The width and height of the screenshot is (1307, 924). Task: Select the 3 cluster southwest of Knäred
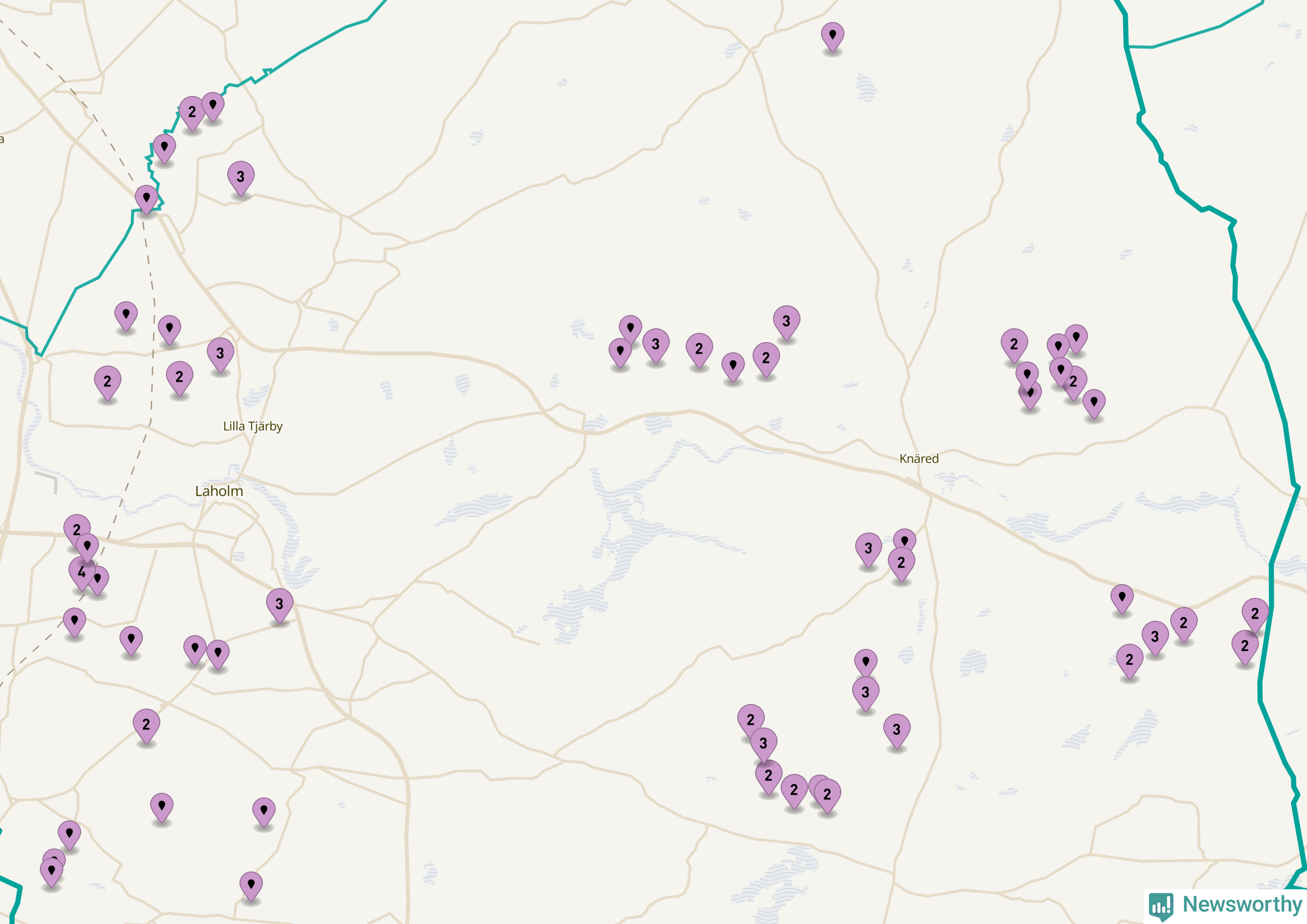868,548
